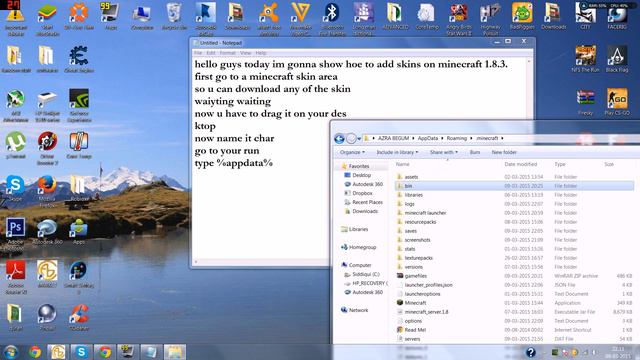The image size is (640, 360).
Task: Select Network in the navigation pane
Action: (358, 310)
